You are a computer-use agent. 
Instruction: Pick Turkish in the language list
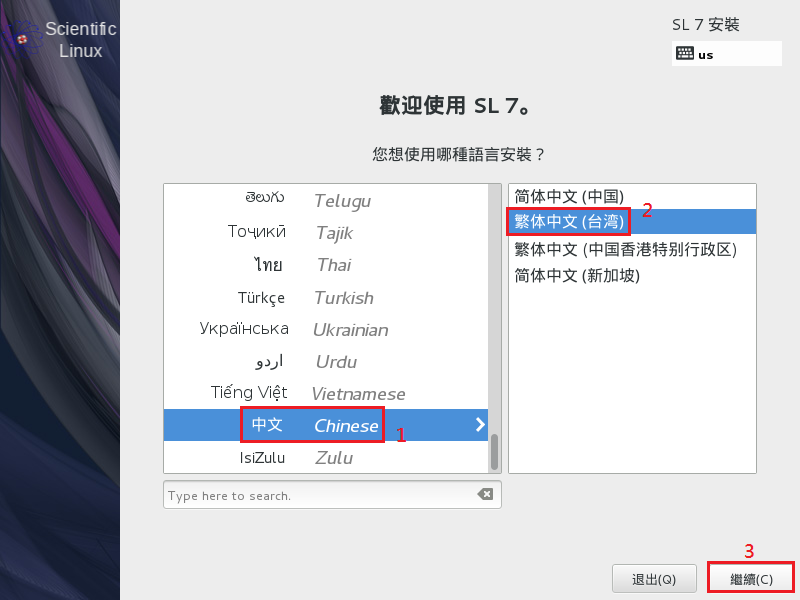(x=326, y=297)
